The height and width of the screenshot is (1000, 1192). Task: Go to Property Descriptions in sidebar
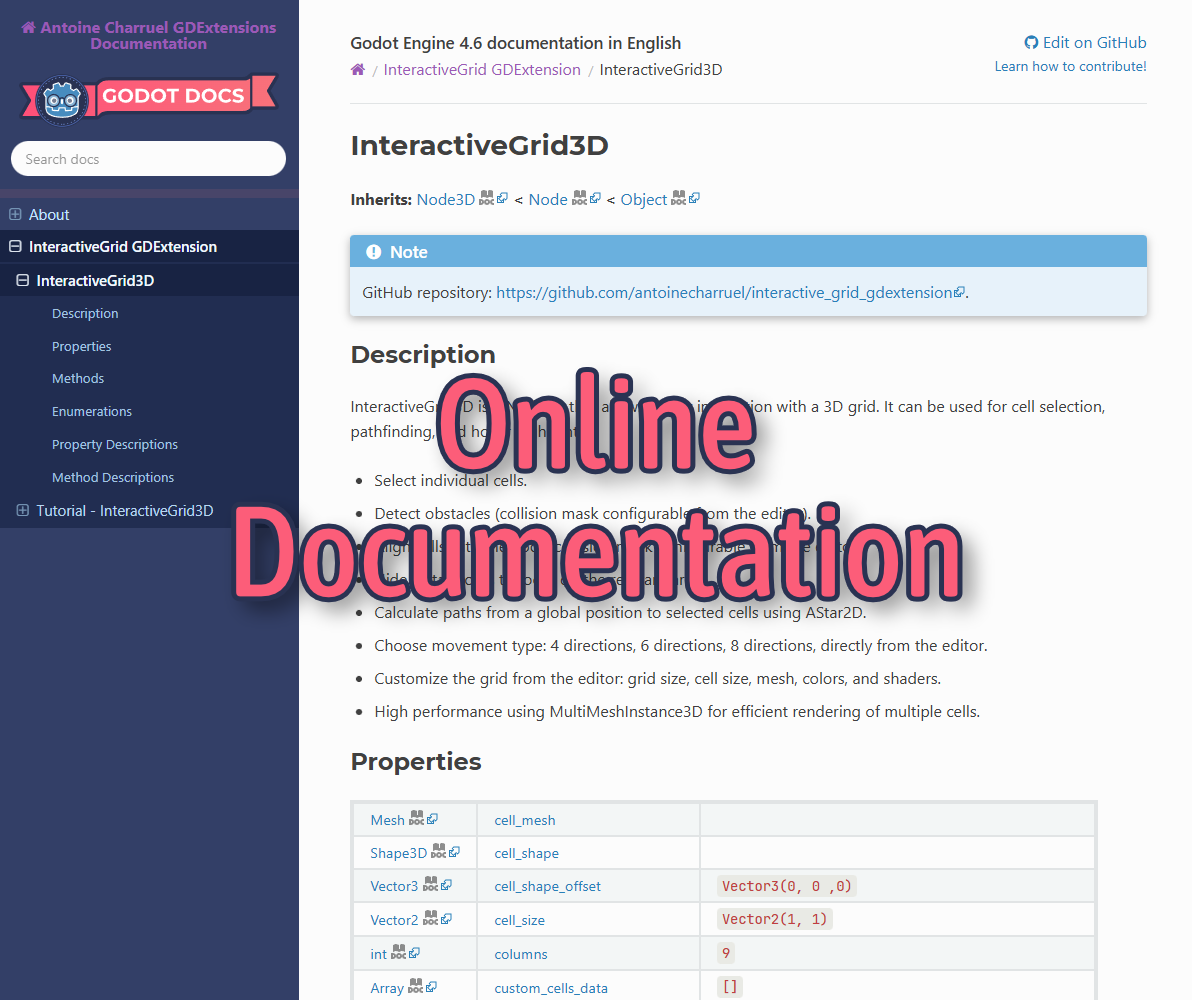pos(115,444)
